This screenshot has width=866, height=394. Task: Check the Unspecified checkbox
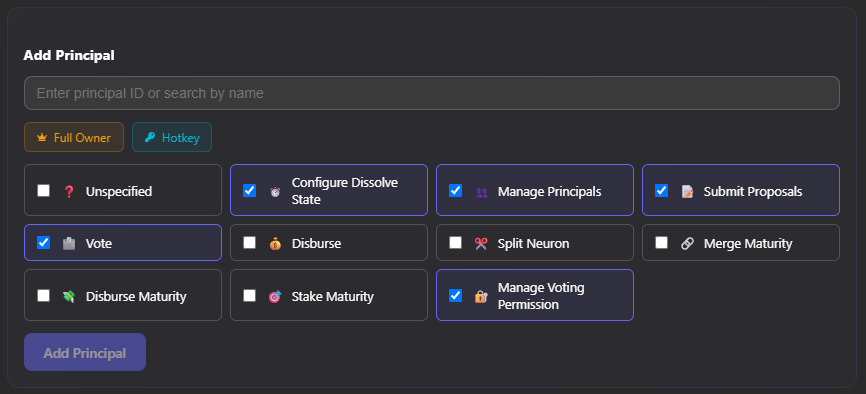click(43, 191)
